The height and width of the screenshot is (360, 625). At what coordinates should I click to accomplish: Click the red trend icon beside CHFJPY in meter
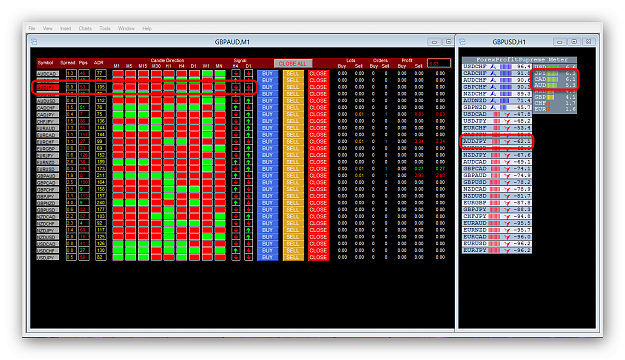(507, 216)
